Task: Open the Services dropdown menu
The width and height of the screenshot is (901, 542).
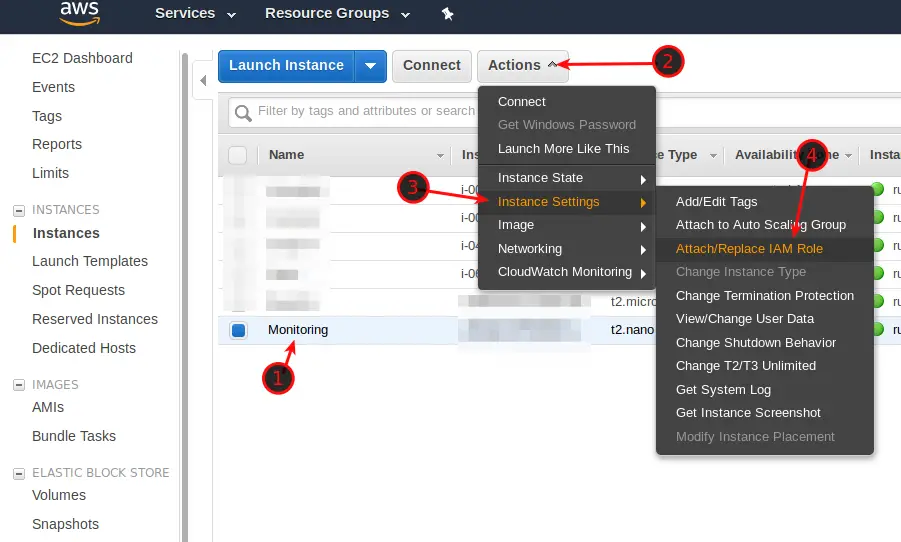Action: (x=195, y=13)
